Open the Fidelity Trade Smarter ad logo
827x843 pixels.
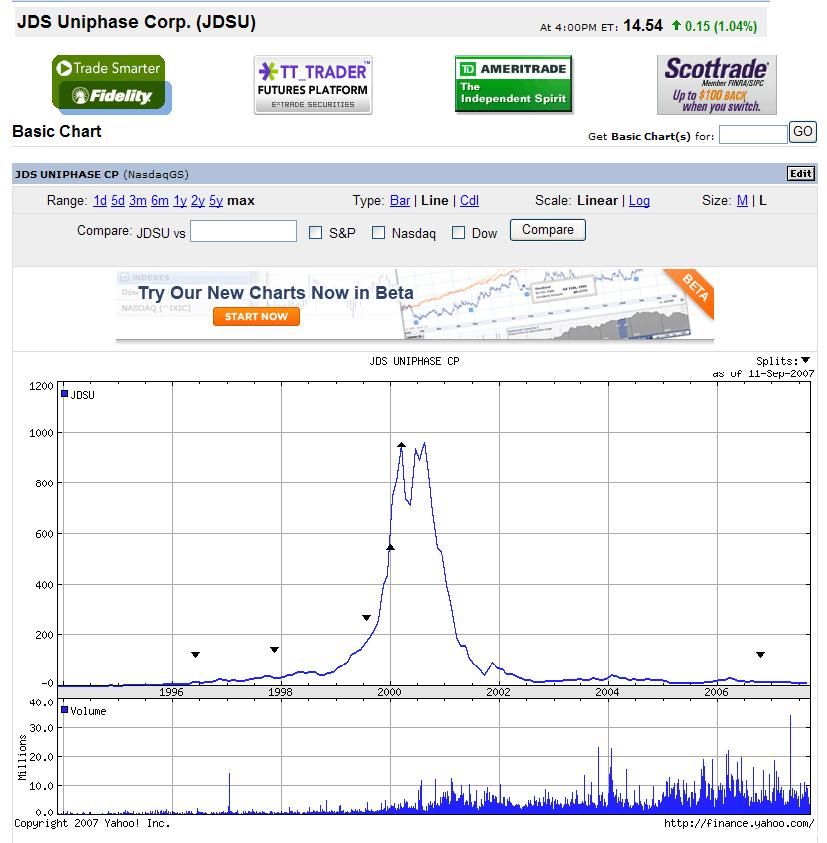pyautogui.click(x=112, y=84)
